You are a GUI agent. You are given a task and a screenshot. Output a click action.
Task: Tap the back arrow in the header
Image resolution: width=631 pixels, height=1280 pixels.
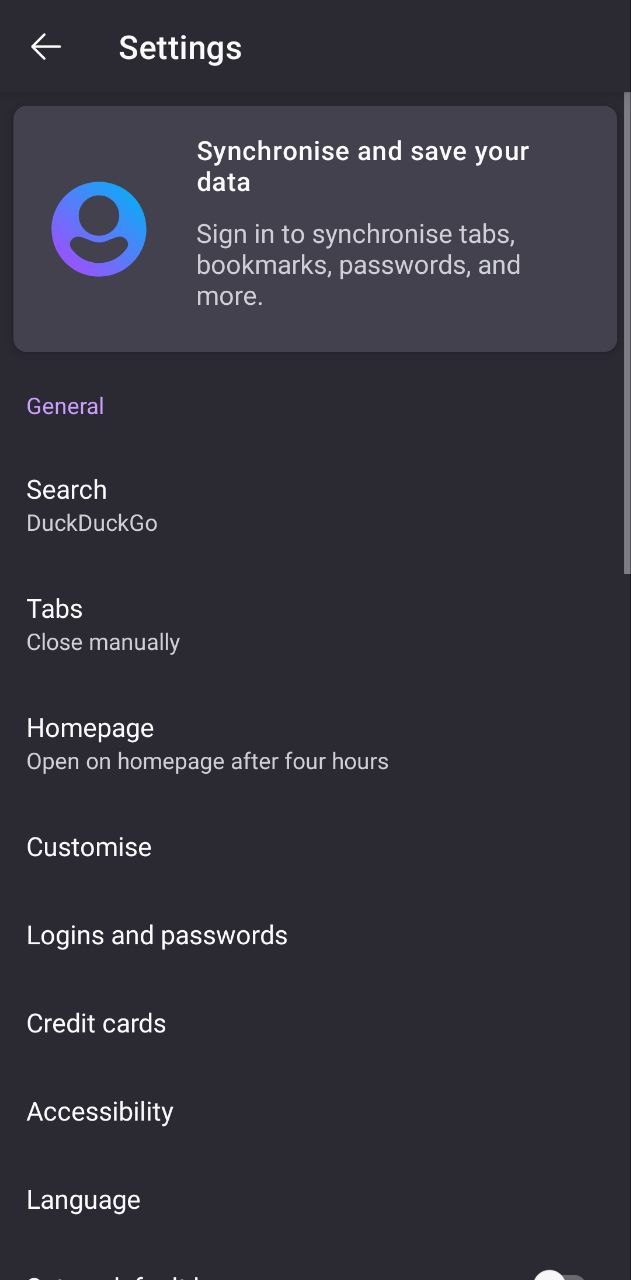pyautogui.click(x=46, y=47)
